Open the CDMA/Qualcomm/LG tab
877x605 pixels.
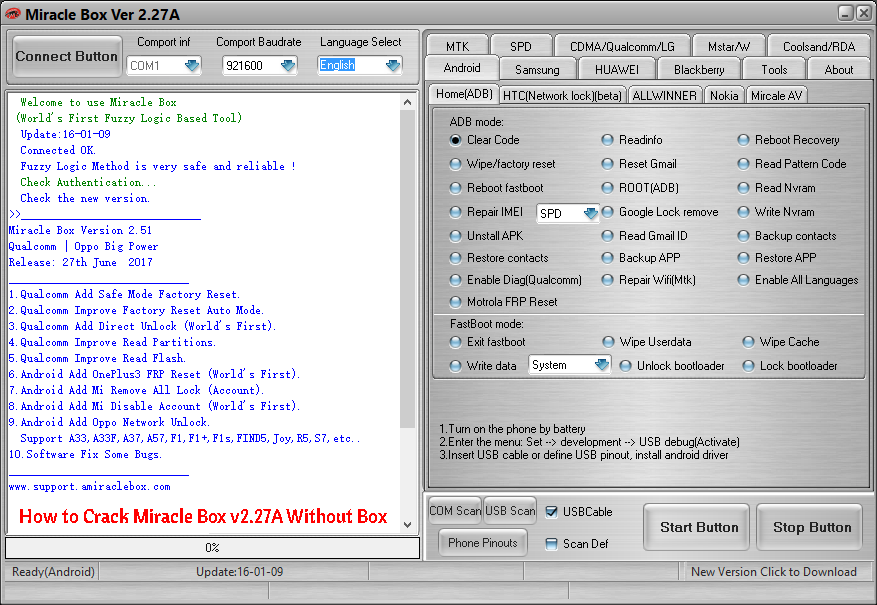(622, 46)
